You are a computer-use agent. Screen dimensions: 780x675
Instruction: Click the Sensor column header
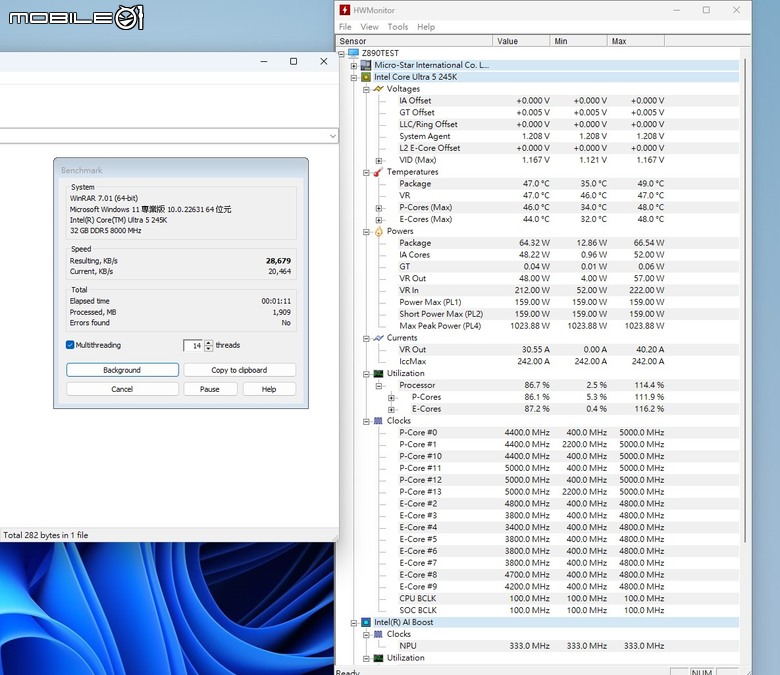tap(414, 41)
